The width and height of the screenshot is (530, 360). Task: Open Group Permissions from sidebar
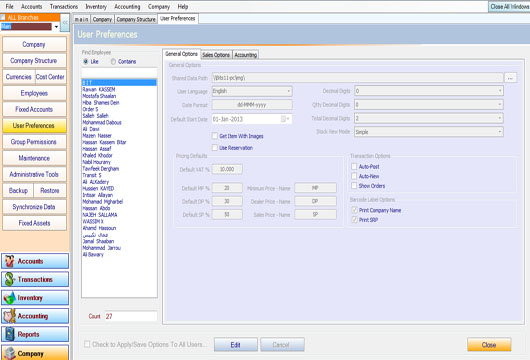tap(34, 142)
